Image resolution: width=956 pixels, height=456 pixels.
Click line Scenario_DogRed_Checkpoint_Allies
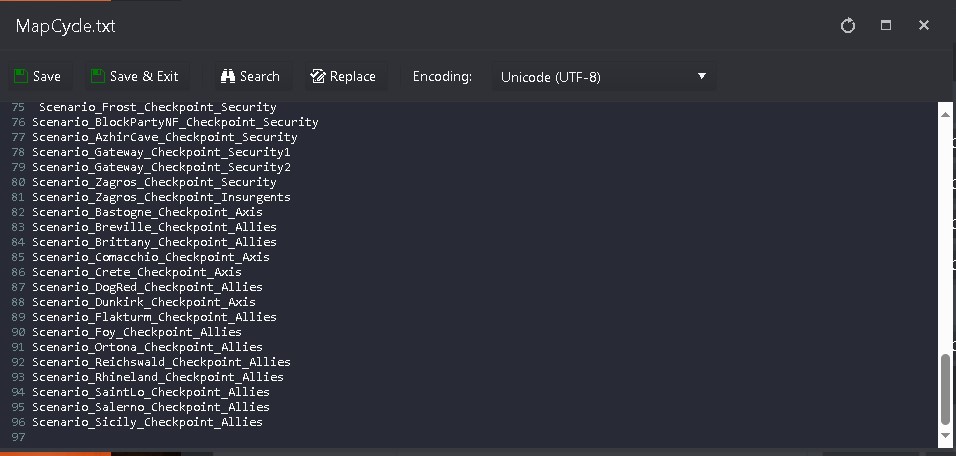pyautogui.click(x=147, y=287)
